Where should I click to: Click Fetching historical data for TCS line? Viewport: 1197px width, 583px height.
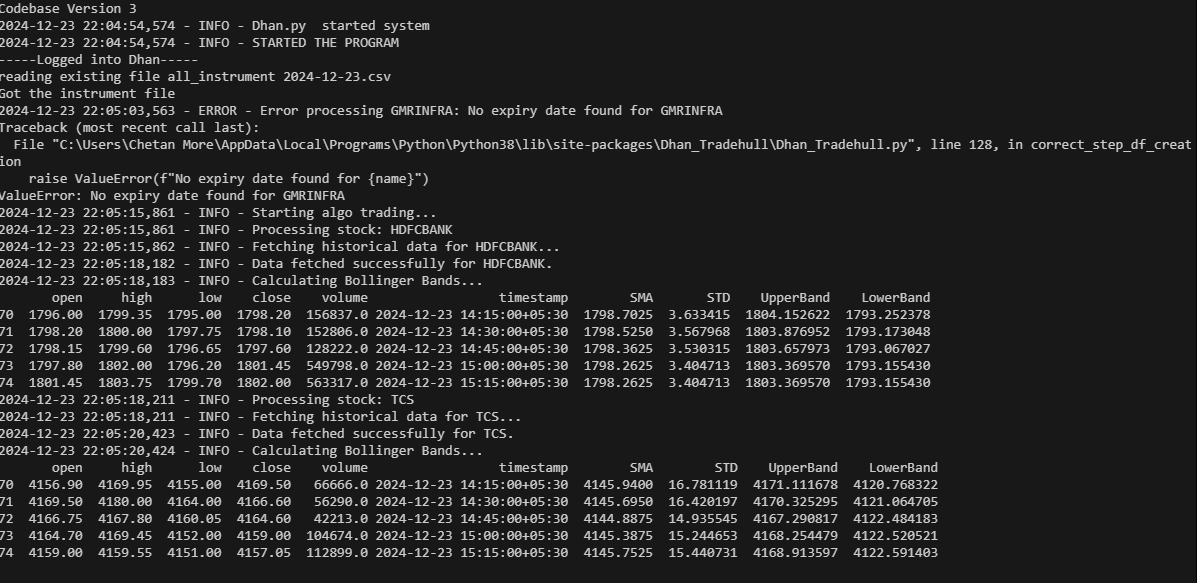260,417
